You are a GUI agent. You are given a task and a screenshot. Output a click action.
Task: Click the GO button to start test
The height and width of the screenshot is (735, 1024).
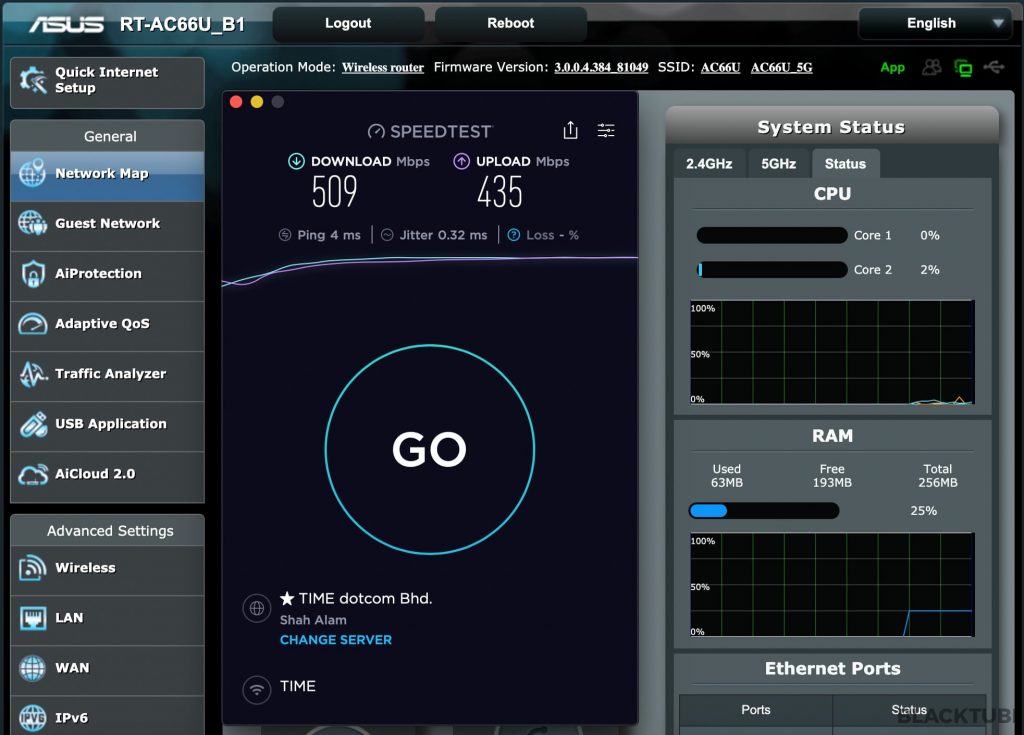point(429,450)
